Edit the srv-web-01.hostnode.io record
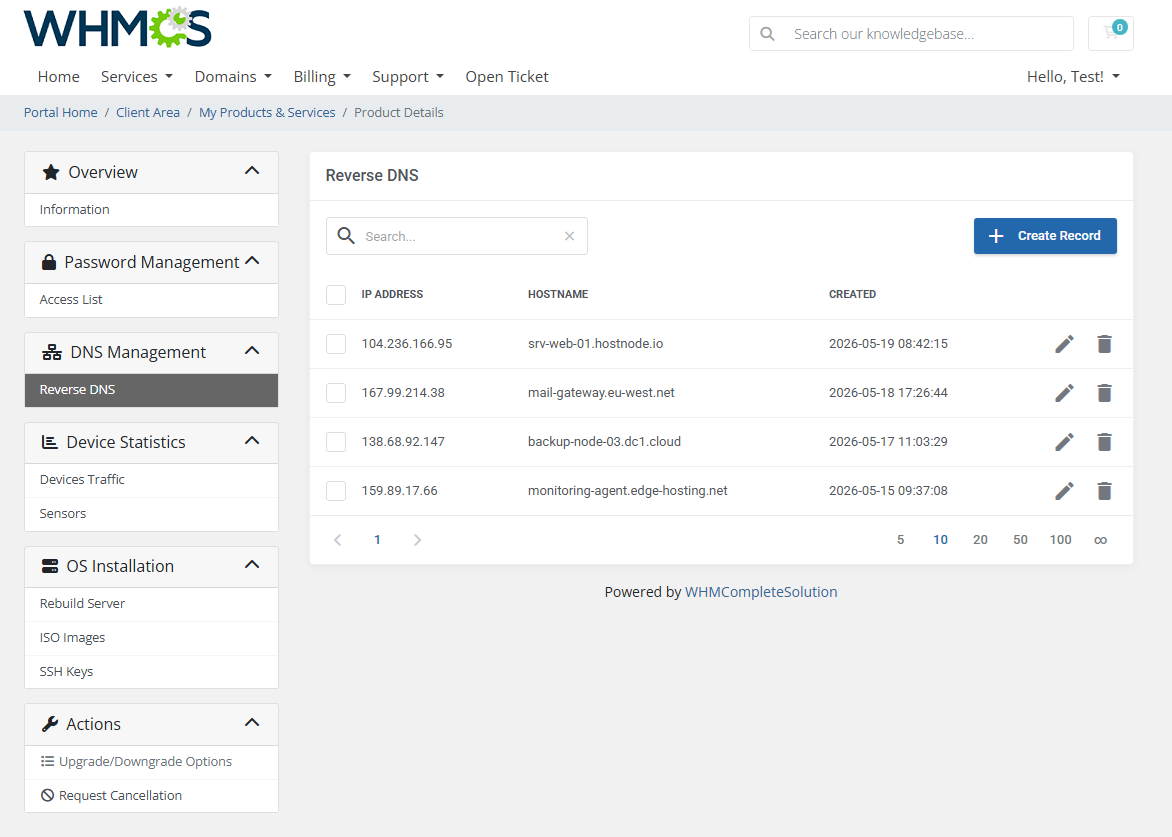The image size is (1172, 837). [1064, 344]
